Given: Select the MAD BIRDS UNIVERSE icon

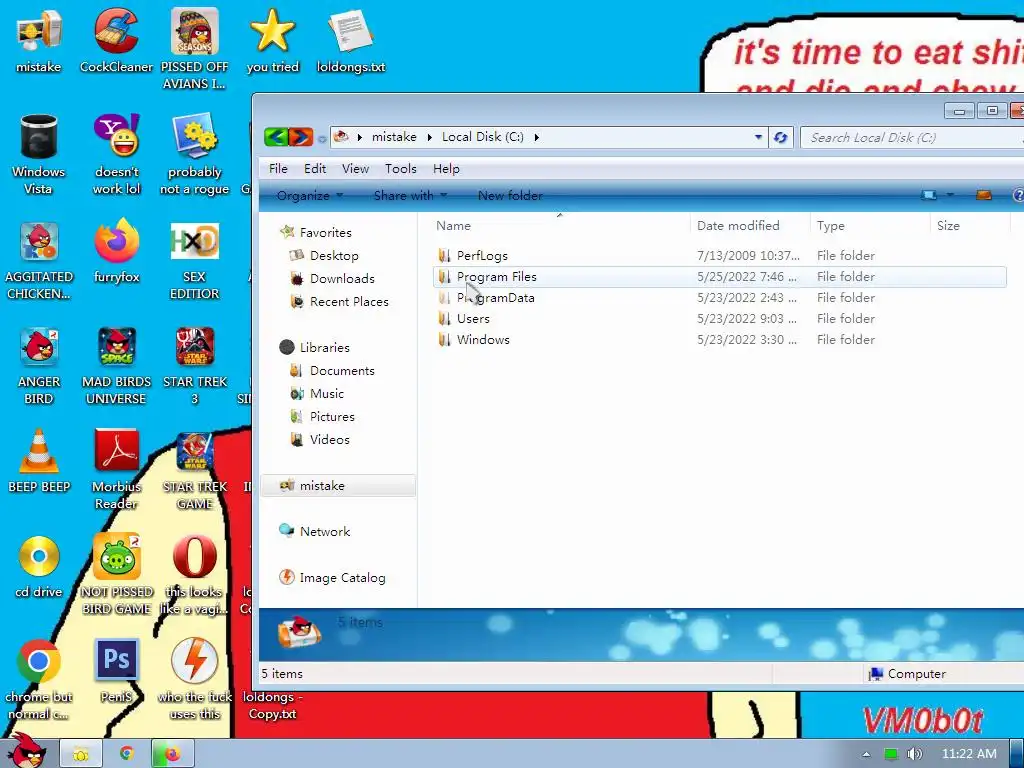Looking at the screenshot, I should (116, 365).
